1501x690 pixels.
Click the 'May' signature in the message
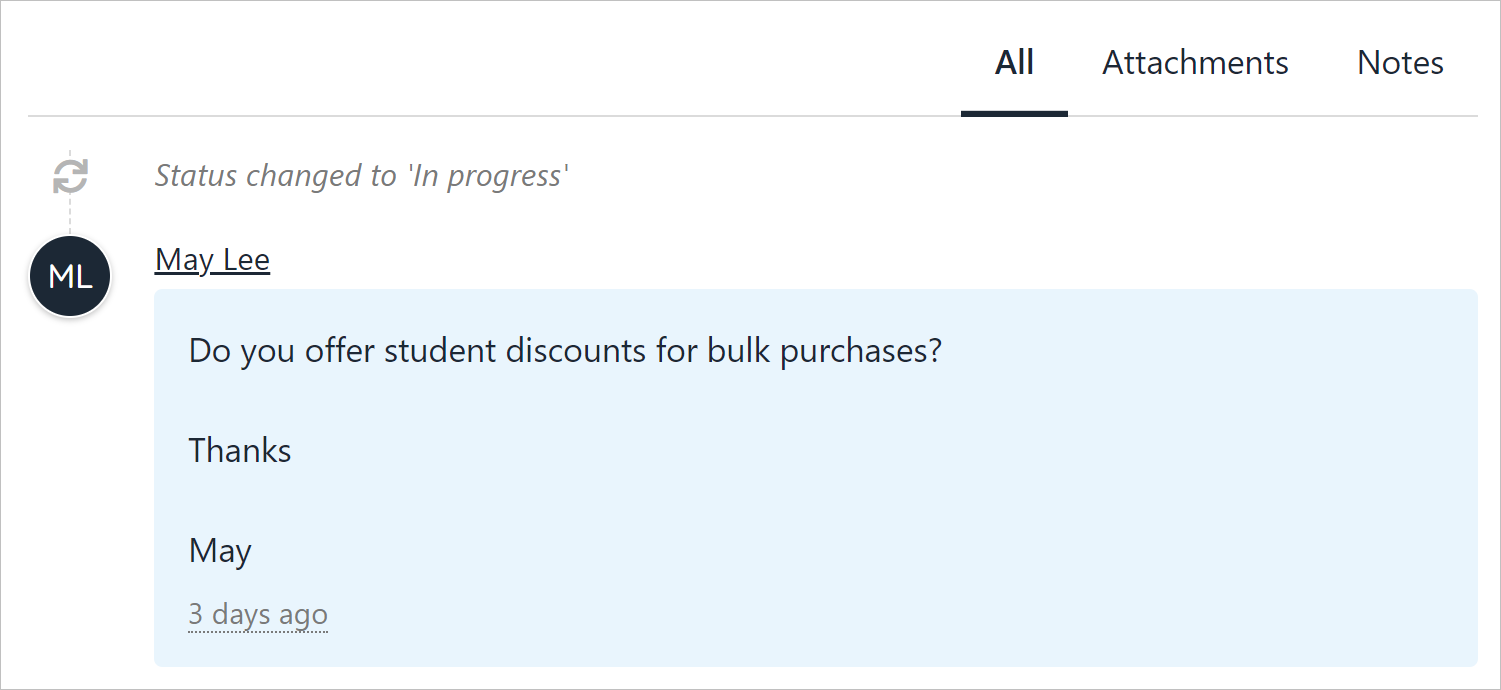click(x=220, y=552)
